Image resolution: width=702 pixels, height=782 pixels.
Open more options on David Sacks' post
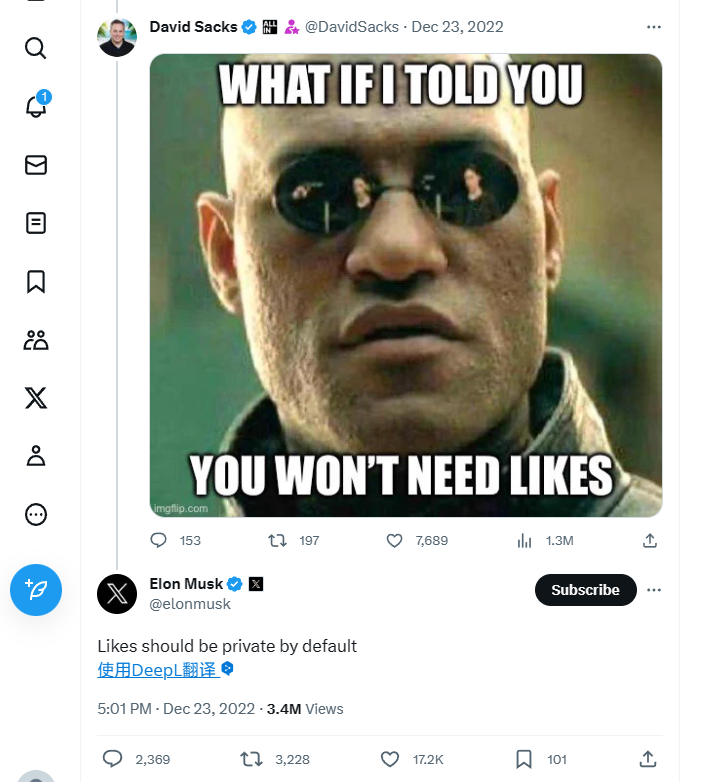[x=654, y=27]
